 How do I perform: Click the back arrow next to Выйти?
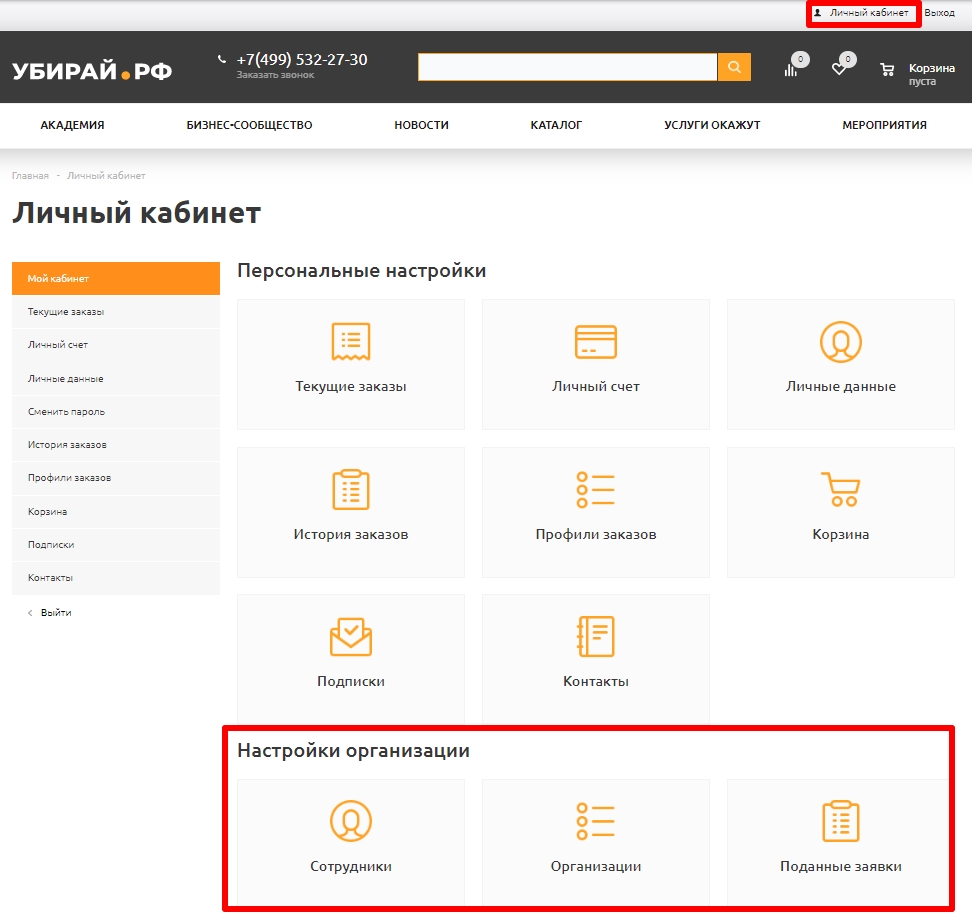coord(30,613)
